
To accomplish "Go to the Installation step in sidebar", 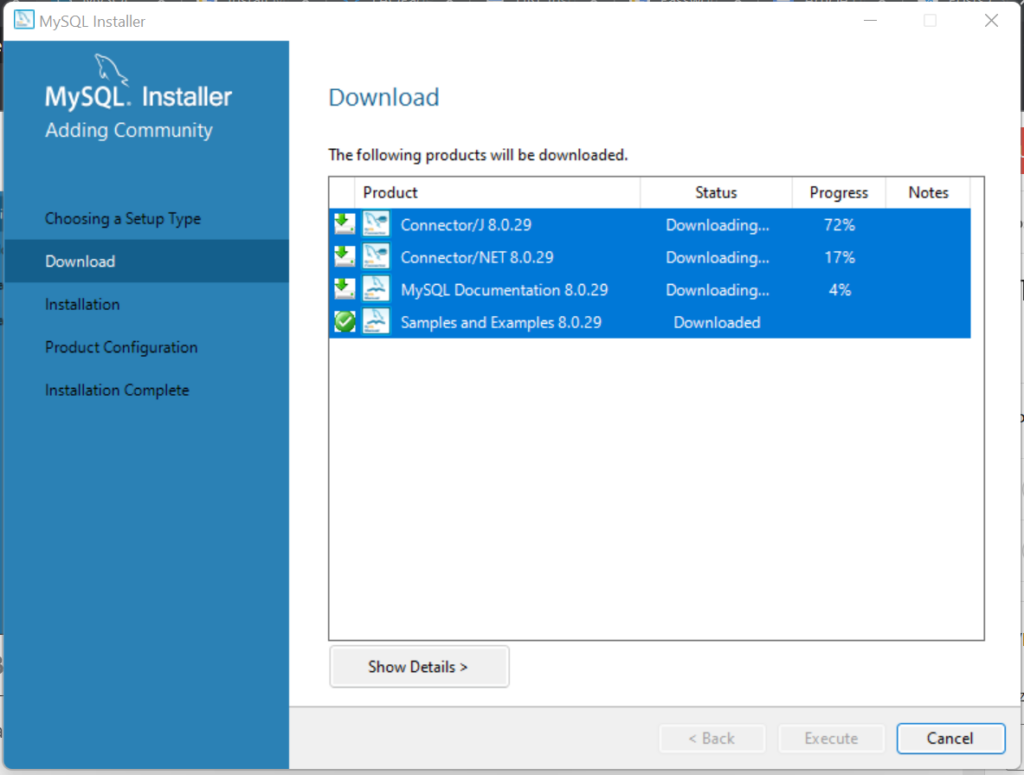I will 82,304.
